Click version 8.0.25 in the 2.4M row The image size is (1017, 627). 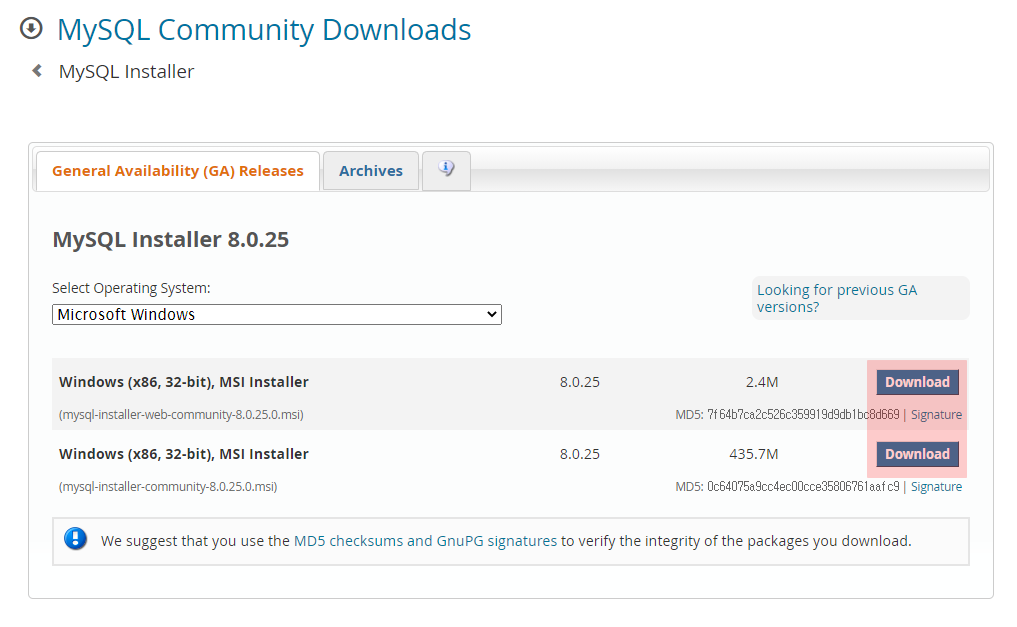[x=580, y=383]
